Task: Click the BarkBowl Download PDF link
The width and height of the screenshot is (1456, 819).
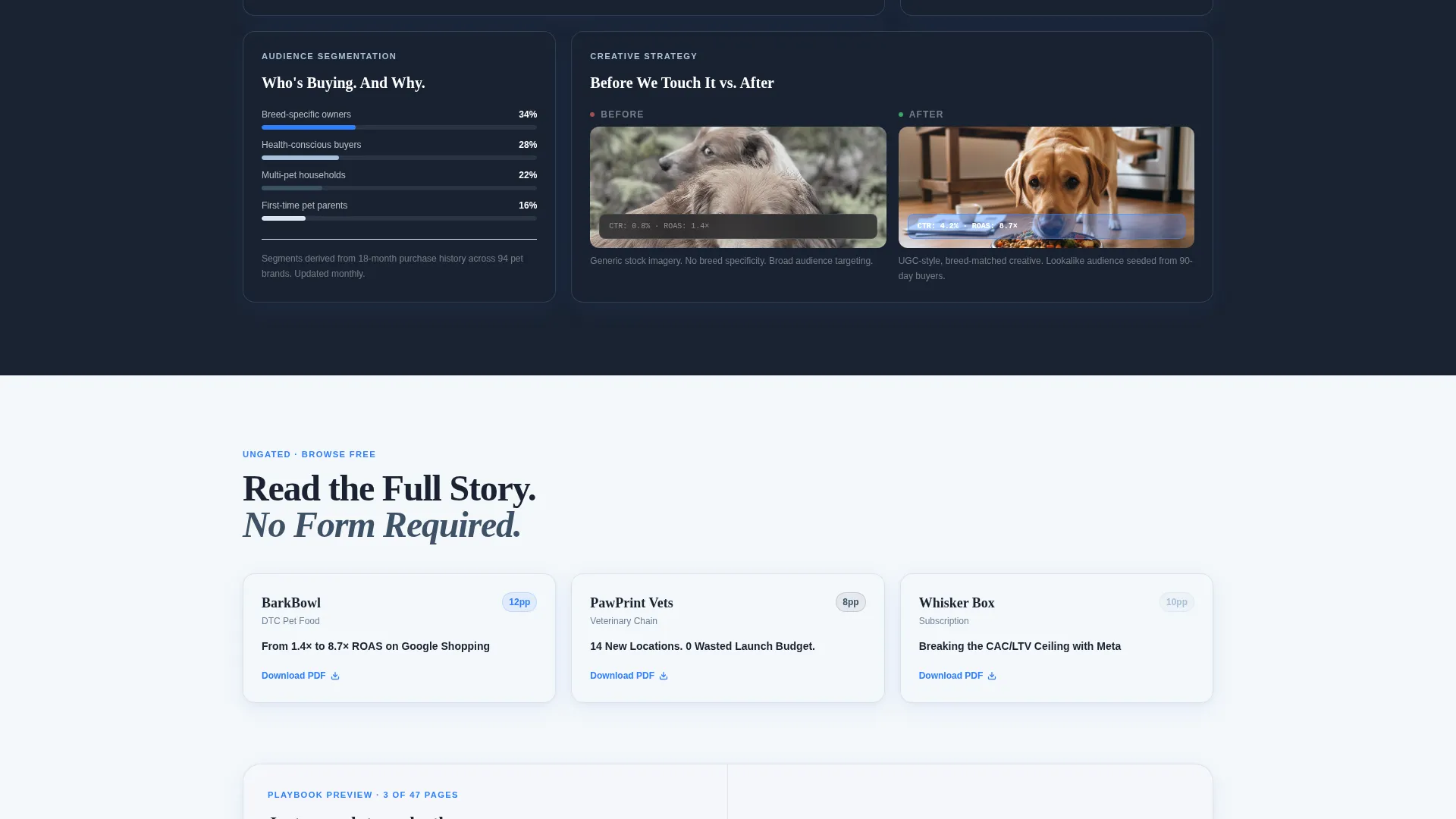Action: (x=300, y=676)
